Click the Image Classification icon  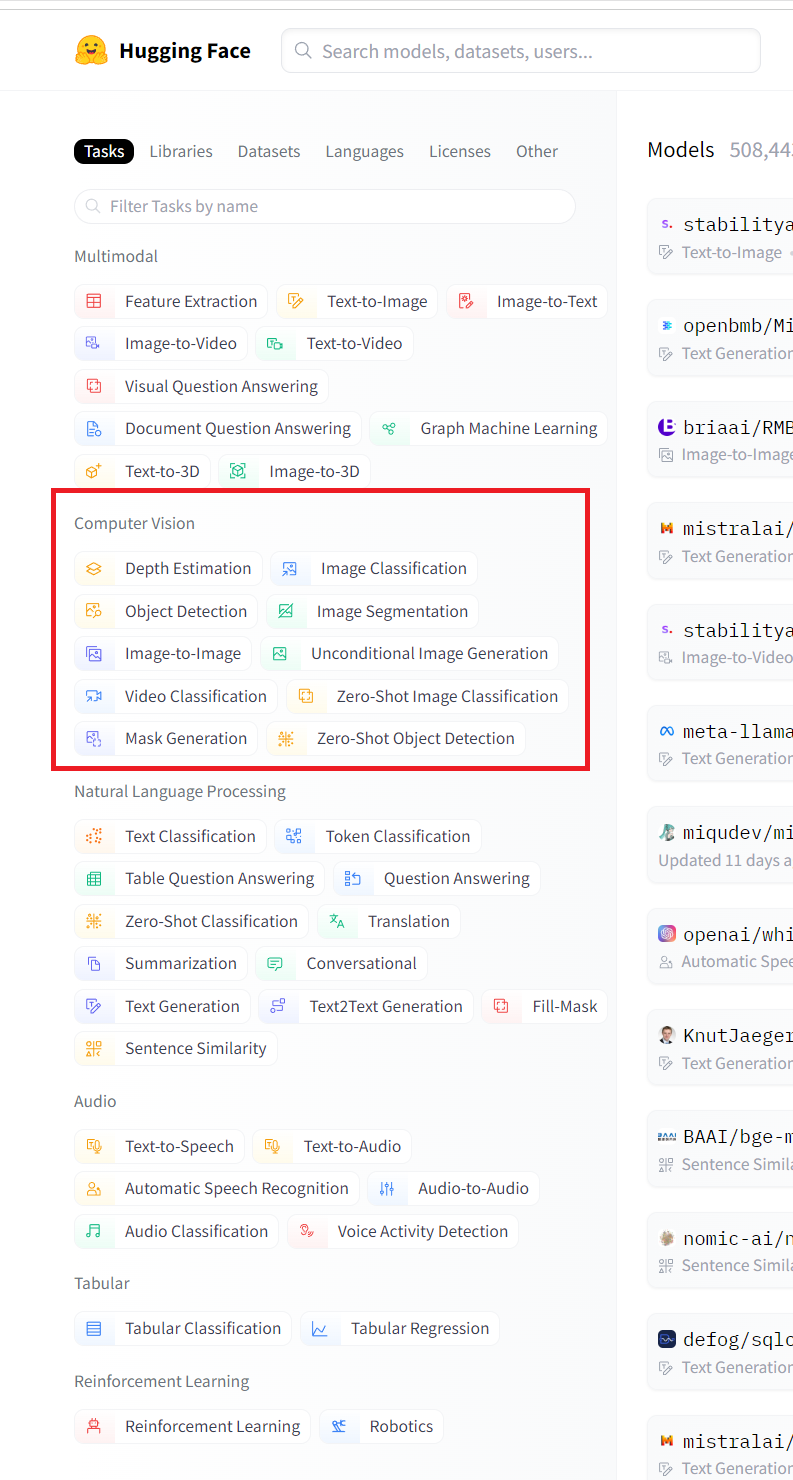(x=290, y=568)
